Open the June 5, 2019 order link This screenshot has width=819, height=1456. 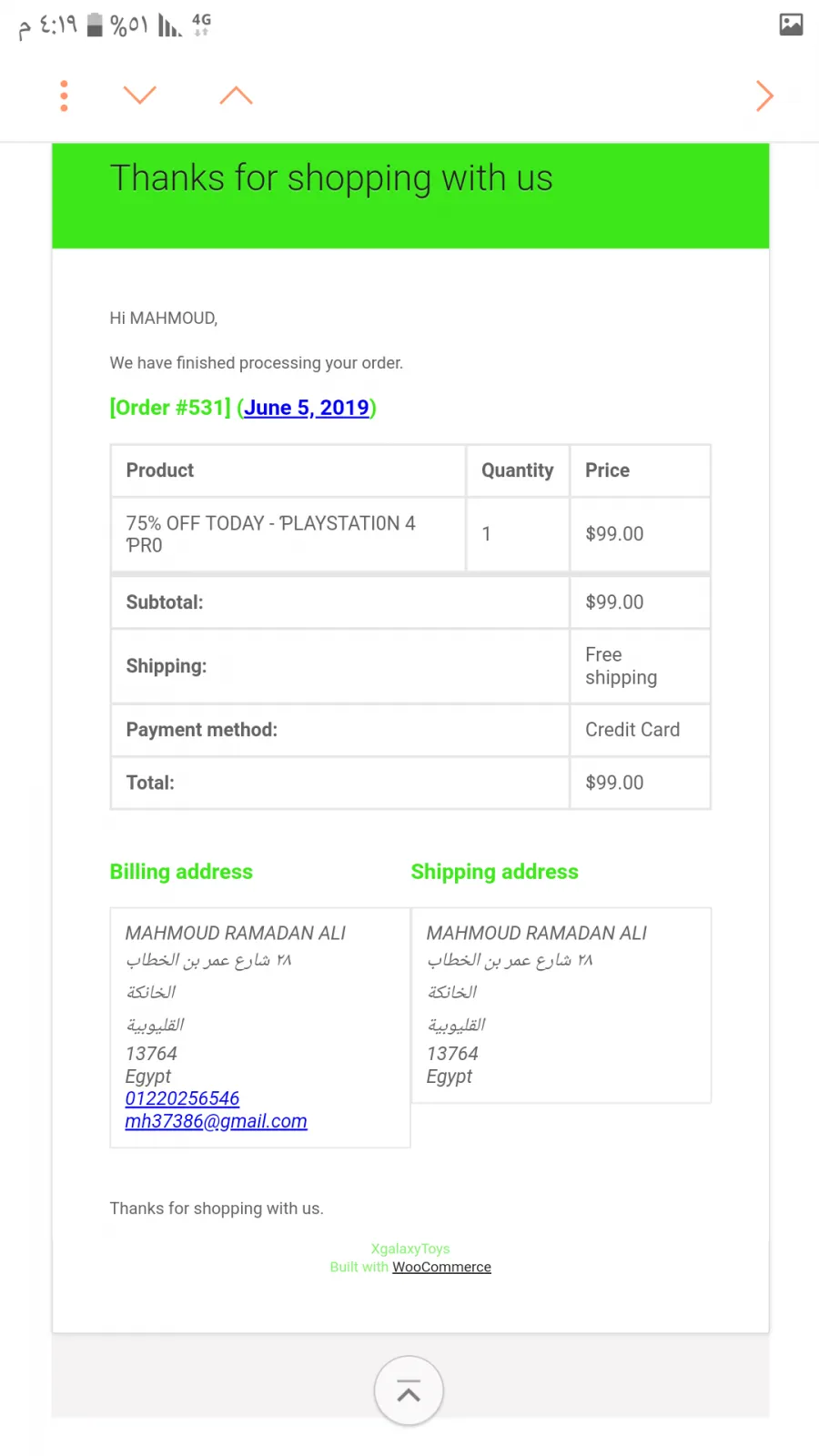pos(307,408)
